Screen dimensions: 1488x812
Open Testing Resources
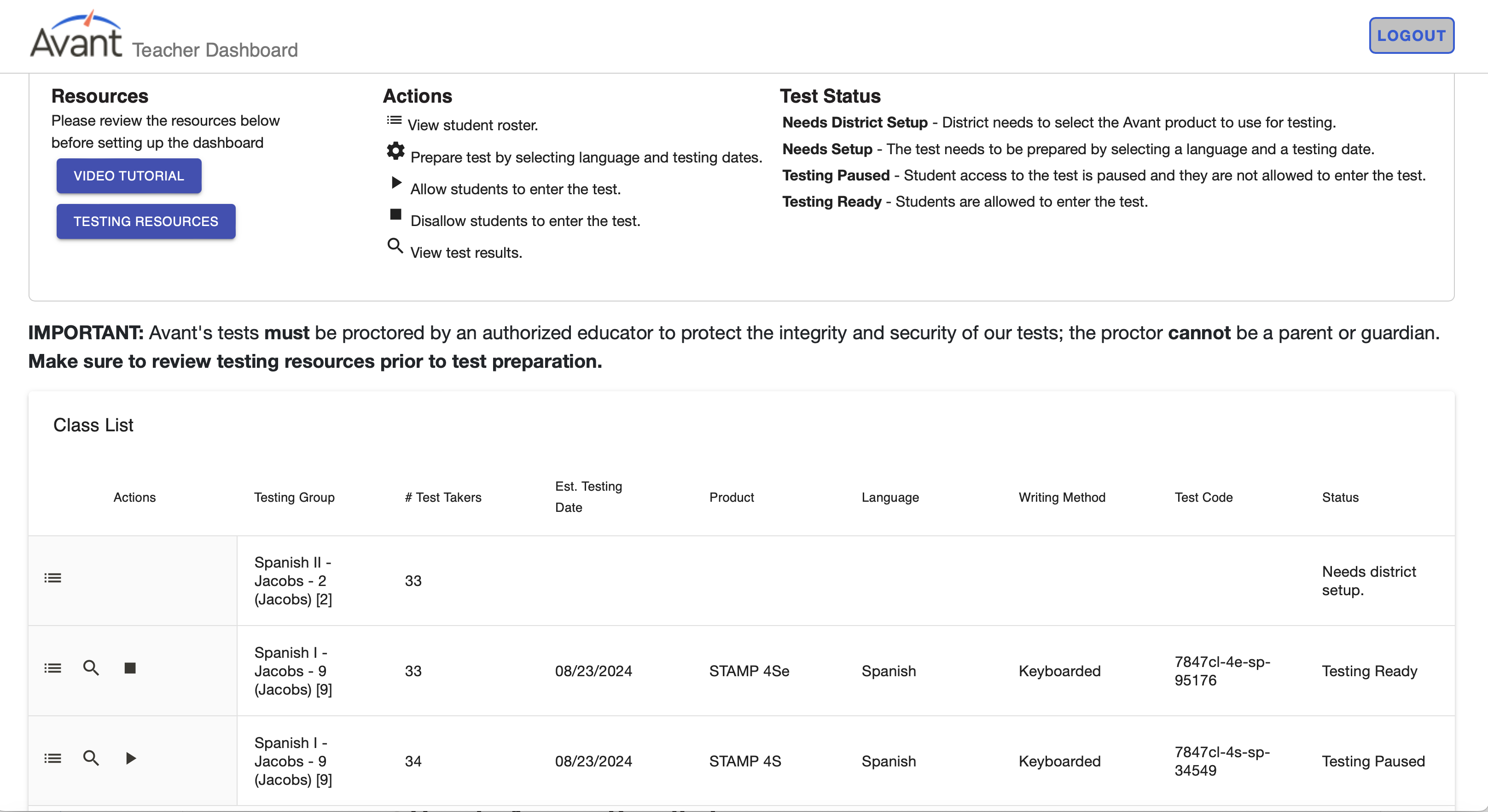[x=146, y=221]
